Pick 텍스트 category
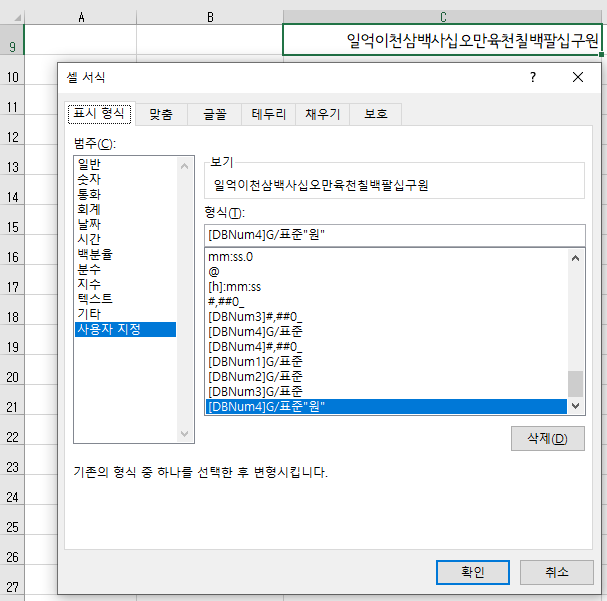The image size is (607, 601). (125, 299)
